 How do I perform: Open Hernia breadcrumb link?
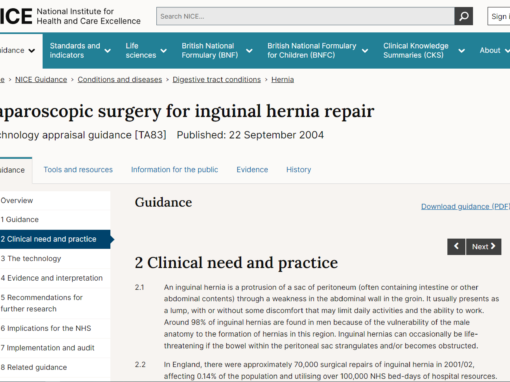click(x=283, y=80)
